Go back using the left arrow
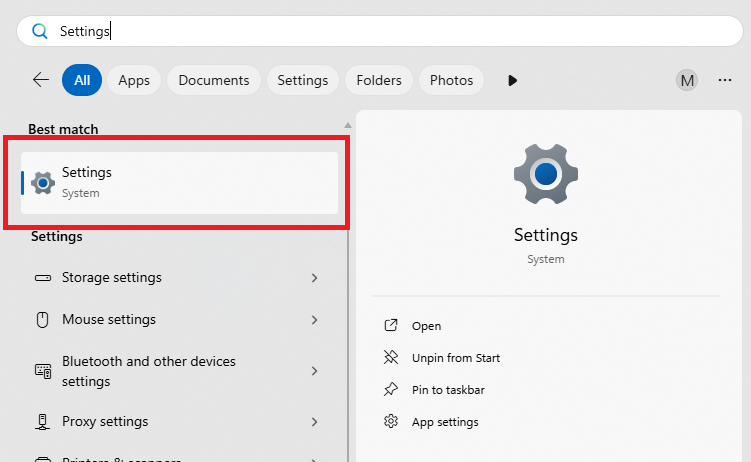 click(x=41, y=80)
